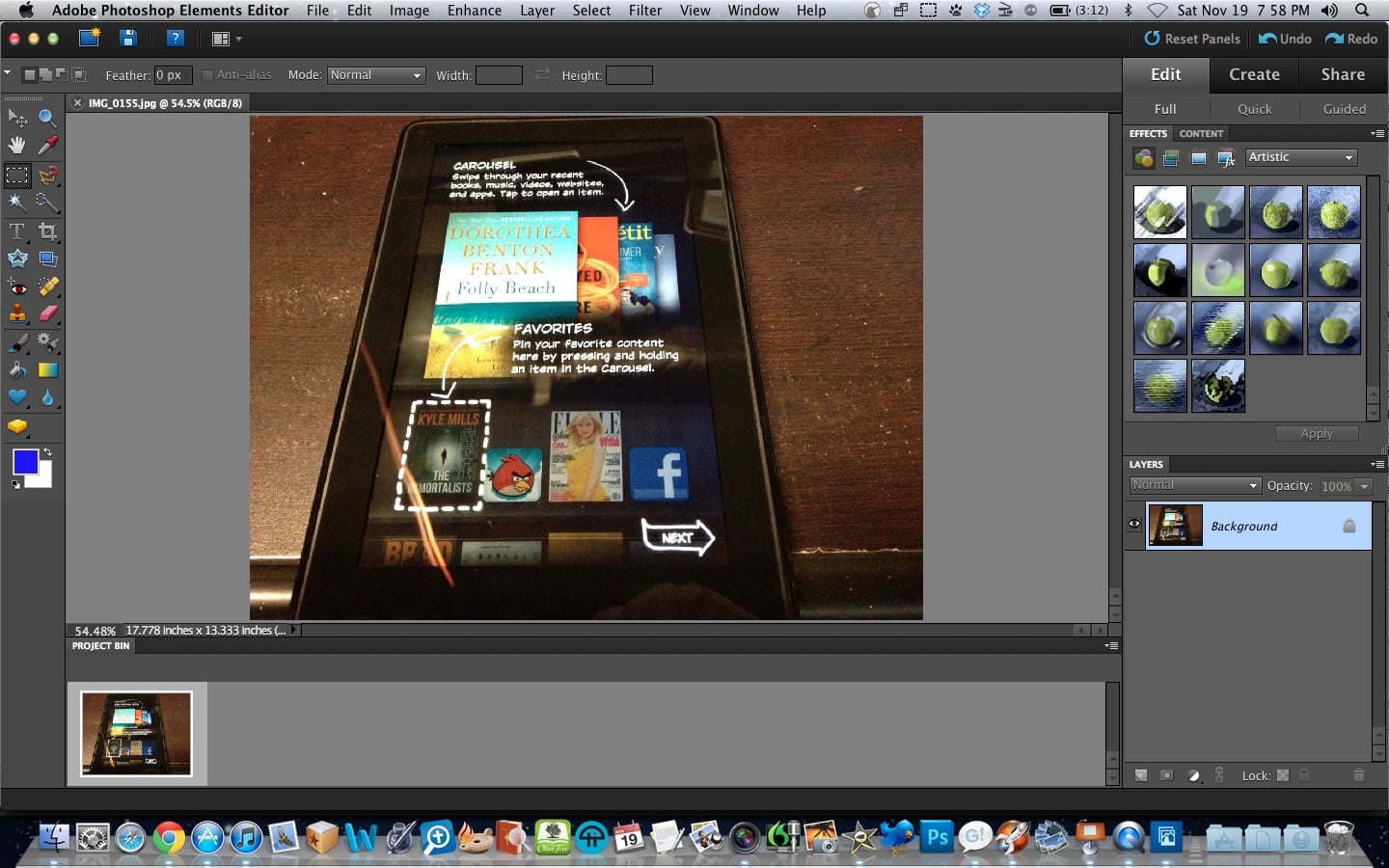Image resolution: width=1389 pixels, height=868 pixels.
Task: Open the Filter menu
Action: (645, 11)
